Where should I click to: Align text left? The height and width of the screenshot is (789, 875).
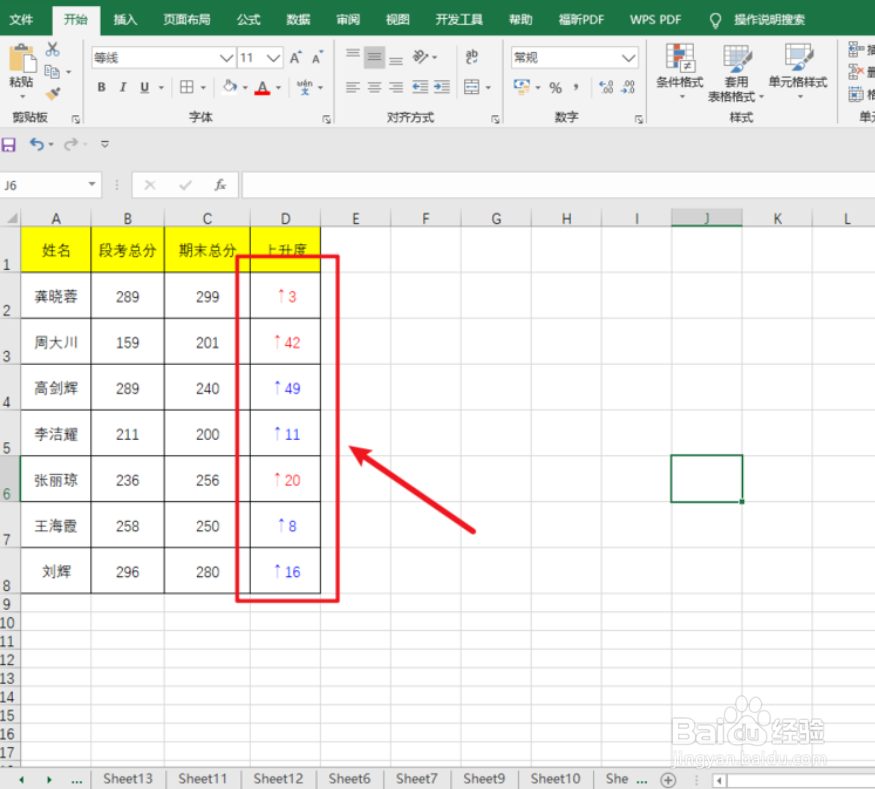point(353,87)
